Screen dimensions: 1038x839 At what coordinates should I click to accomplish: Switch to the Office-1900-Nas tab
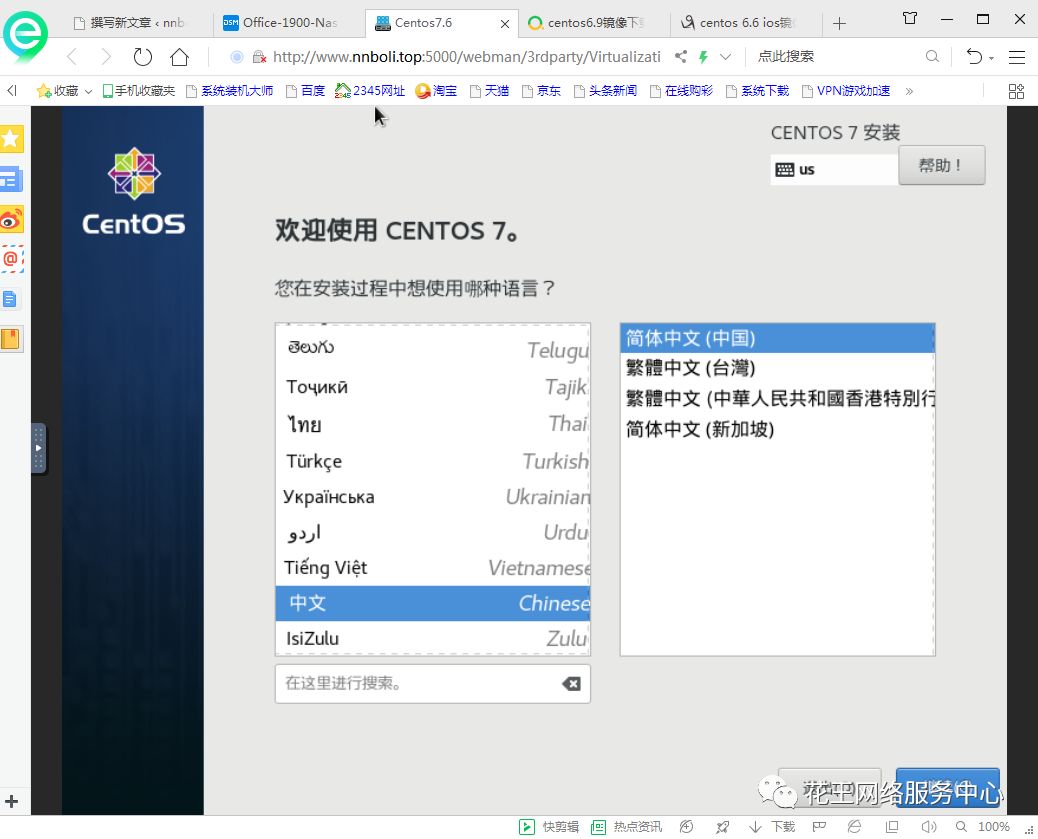(289, 23)
